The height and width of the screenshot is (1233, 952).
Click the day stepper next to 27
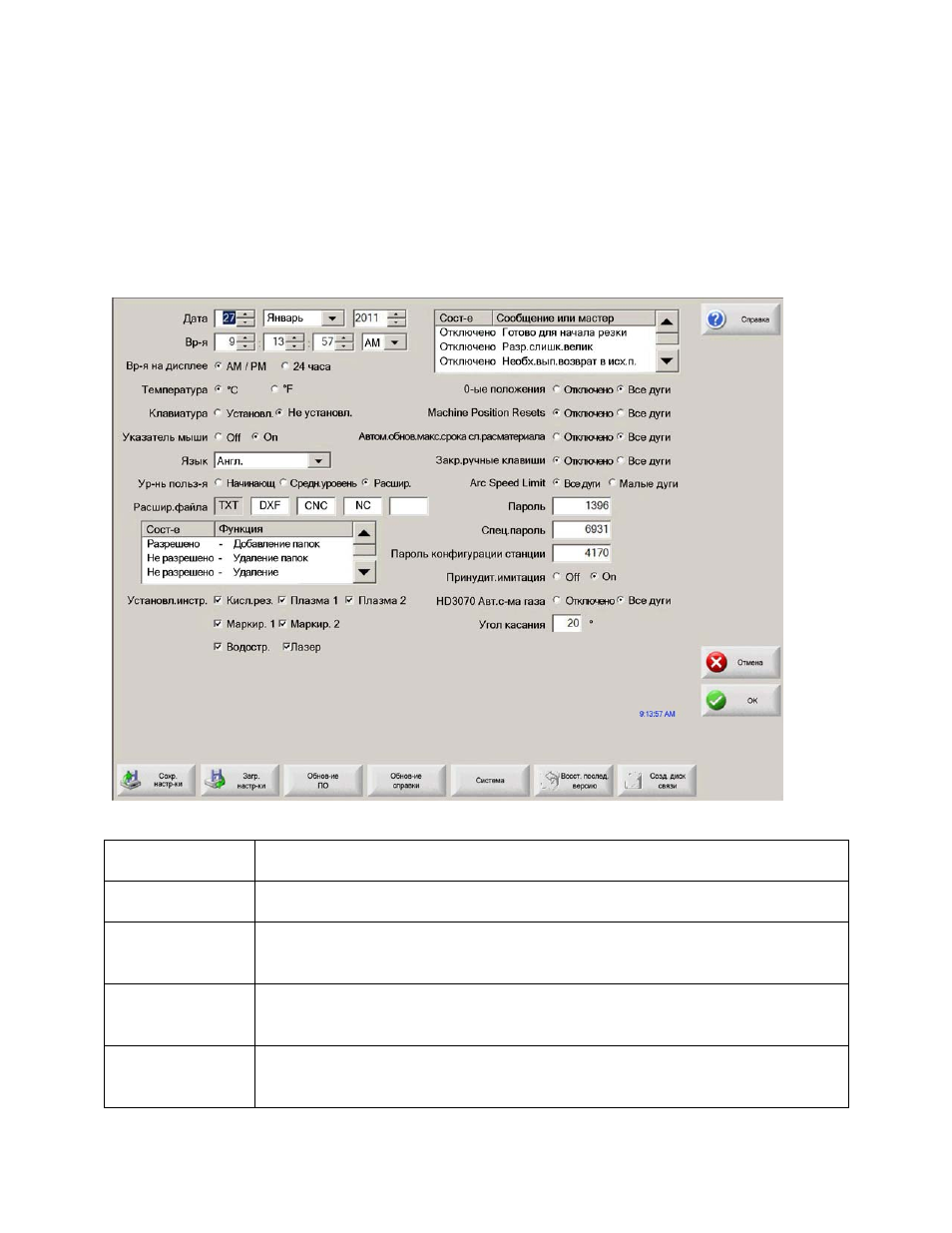pyautogui.click(x=246, y=318)
